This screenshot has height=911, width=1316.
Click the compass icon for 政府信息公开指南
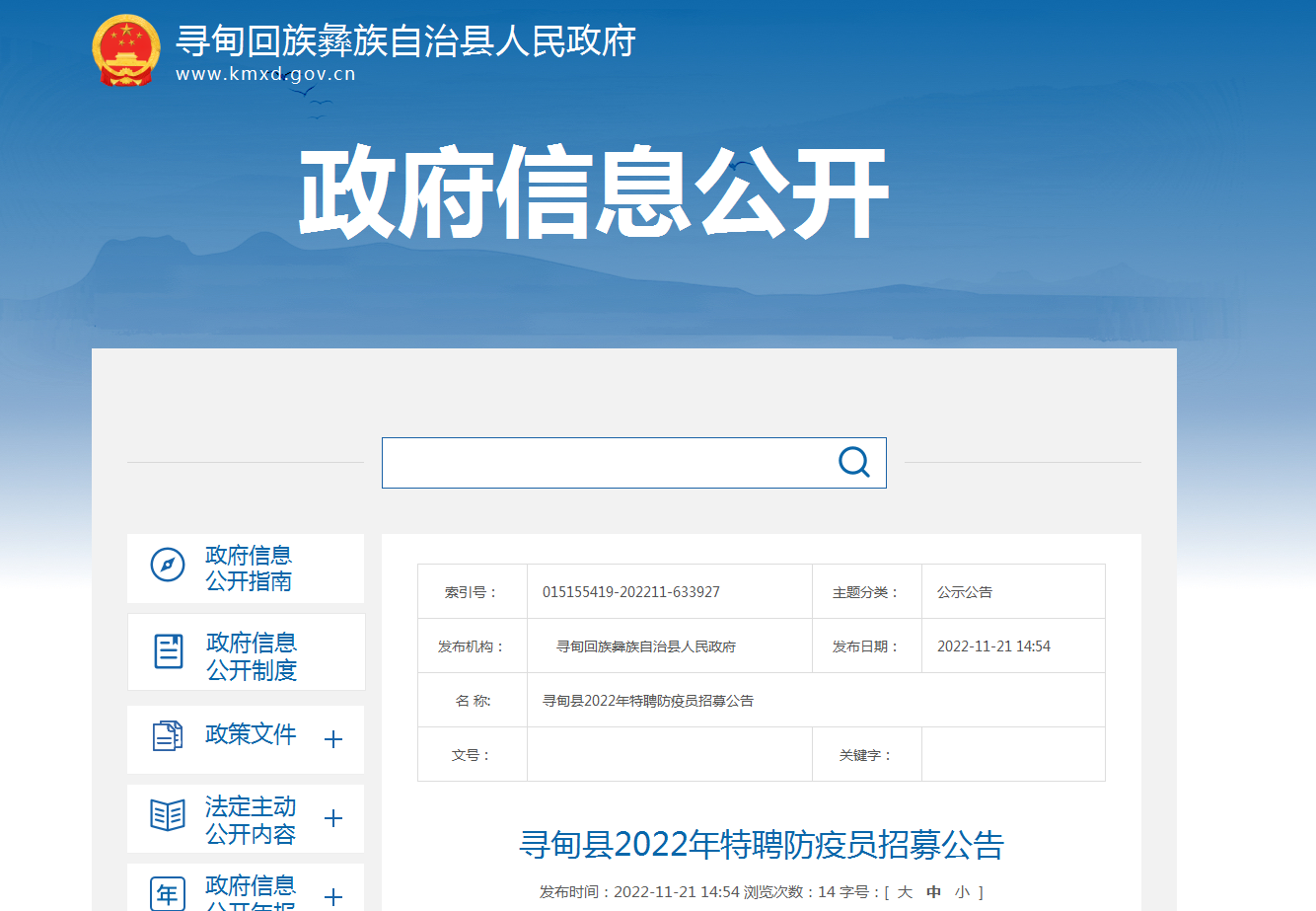pyautogui.click(x=168, y=566)
